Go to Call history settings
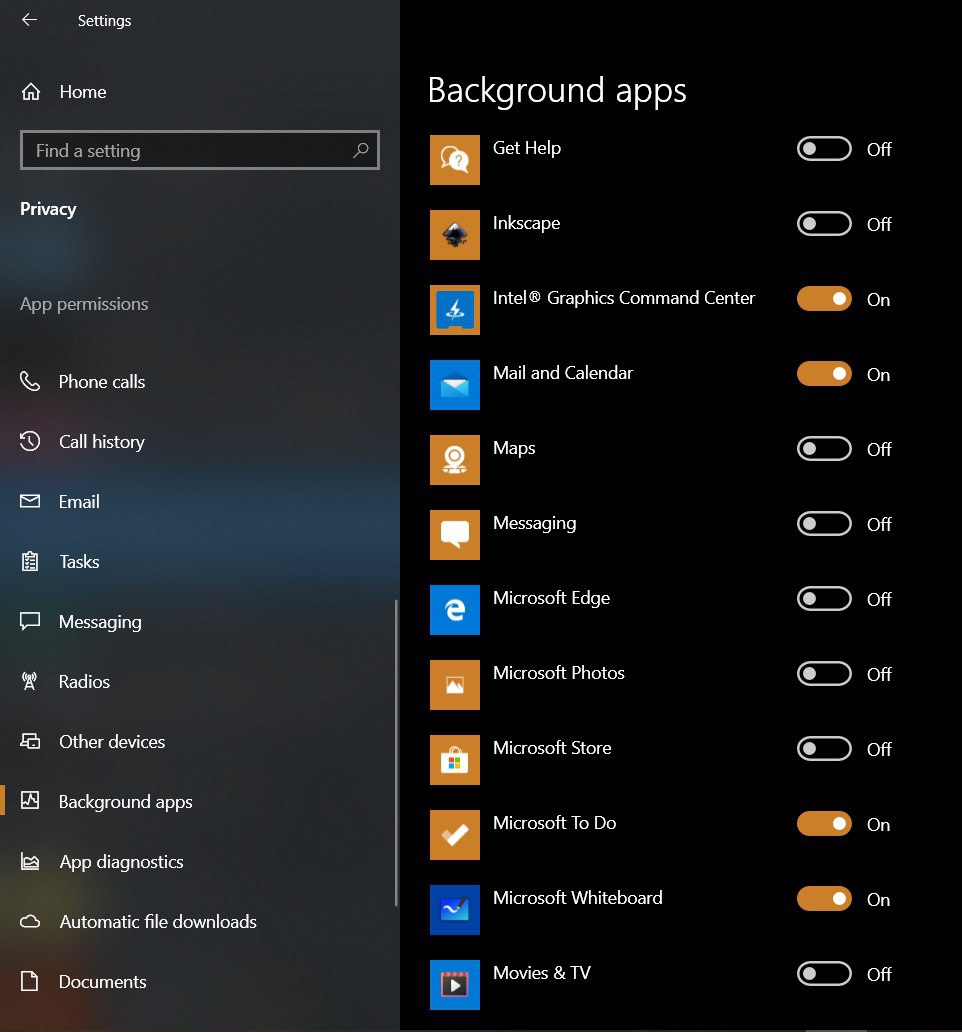Image resolution: width=962 pixels, height=1032 pixels. [102, 442]
